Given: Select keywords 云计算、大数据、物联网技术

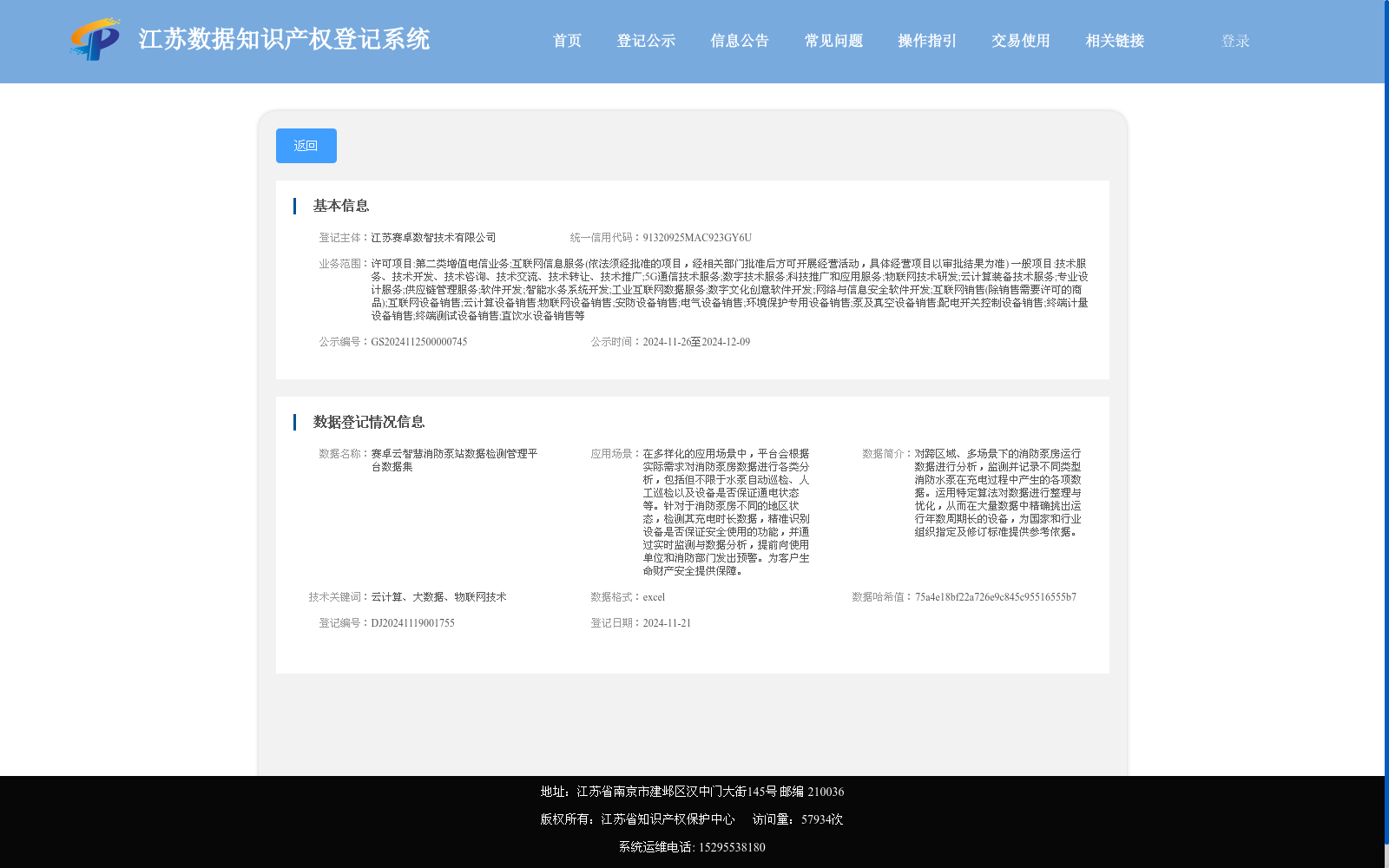Looking at the screenshot, I should (x=438, y=597).
